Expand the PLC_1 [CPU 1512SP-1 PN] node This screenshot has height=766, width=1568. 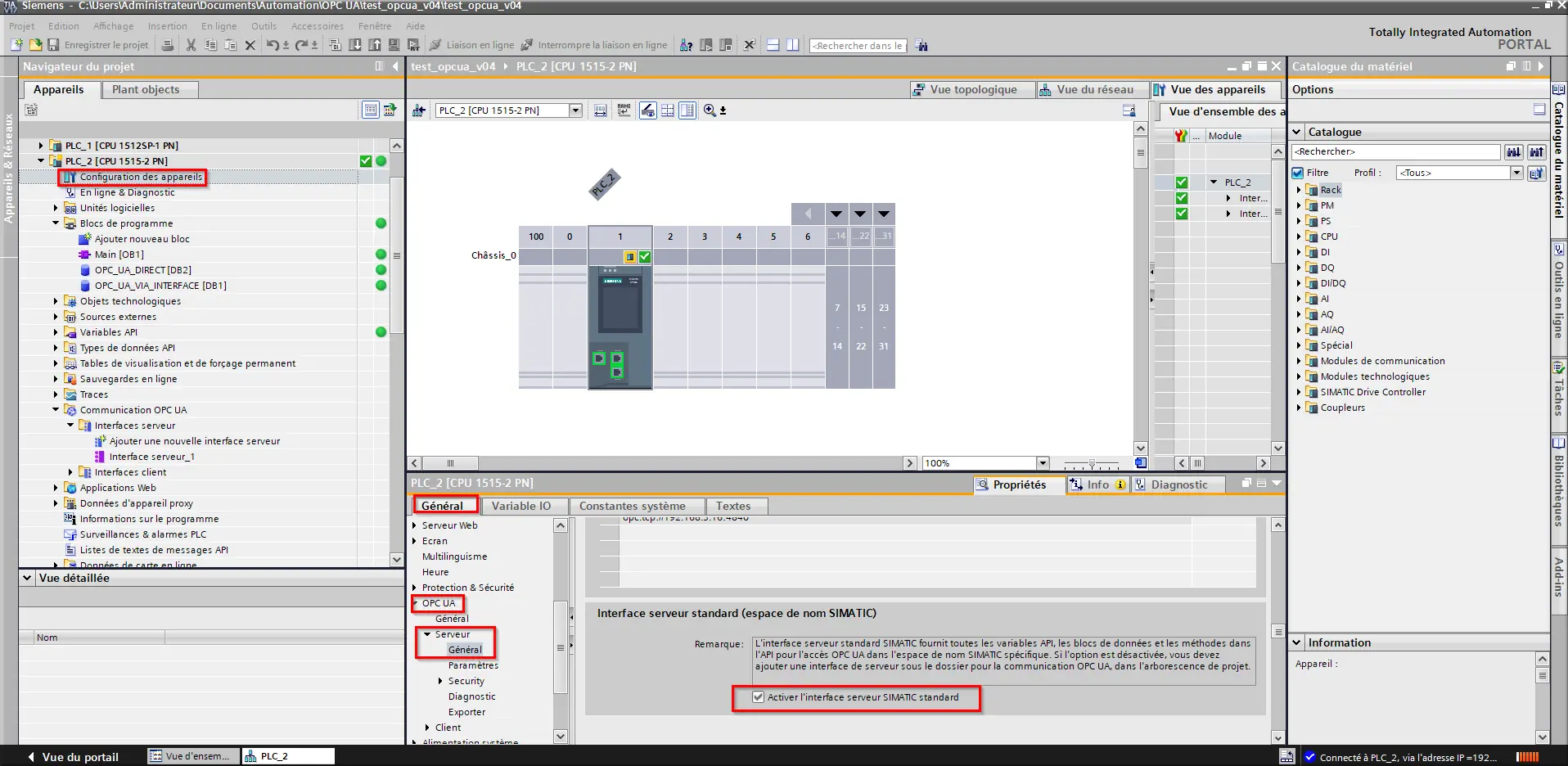click(x=41, y=146)
